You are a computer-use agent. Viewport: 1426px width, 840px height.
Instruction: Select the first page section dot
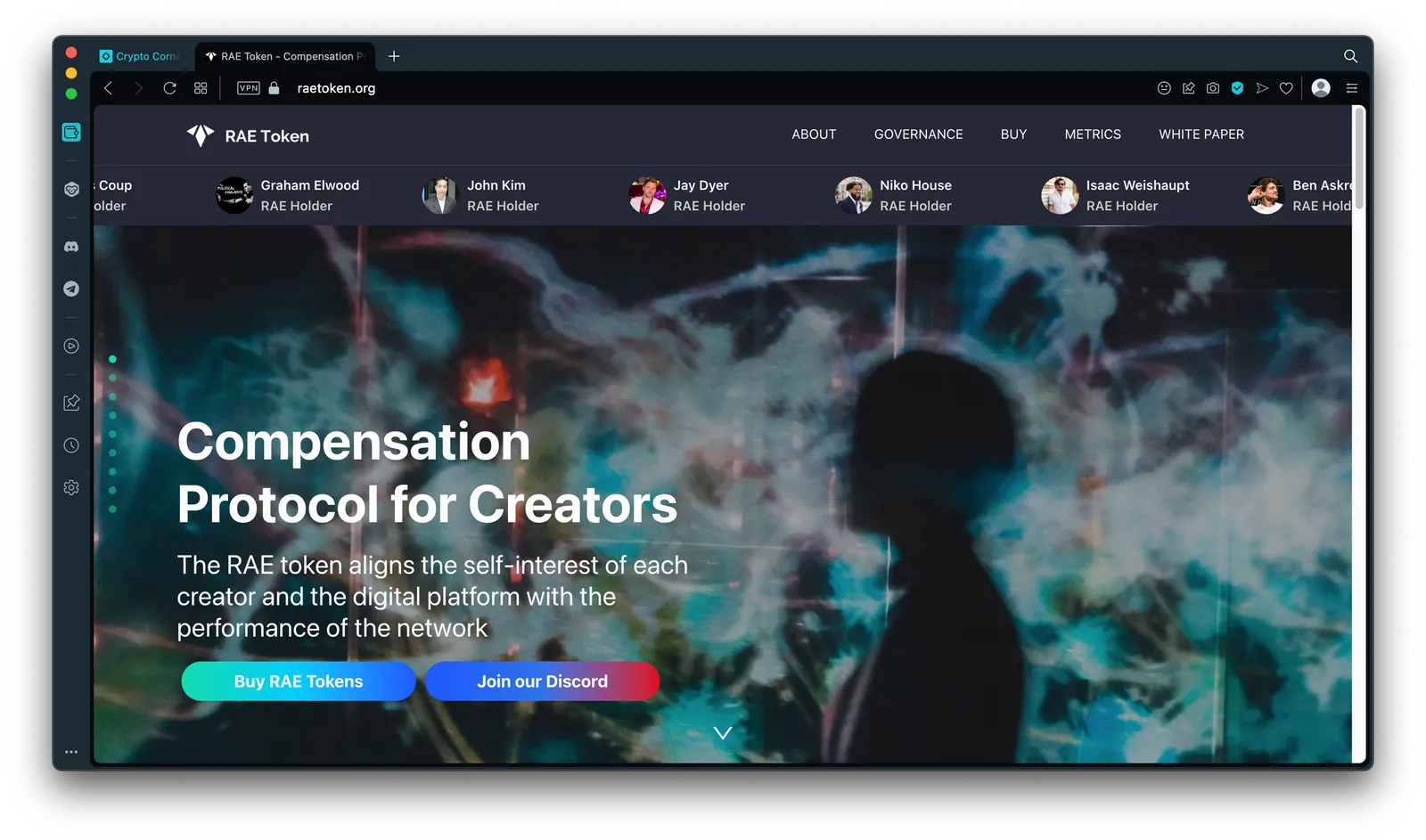pyautogui.click(x=112, y=359)
